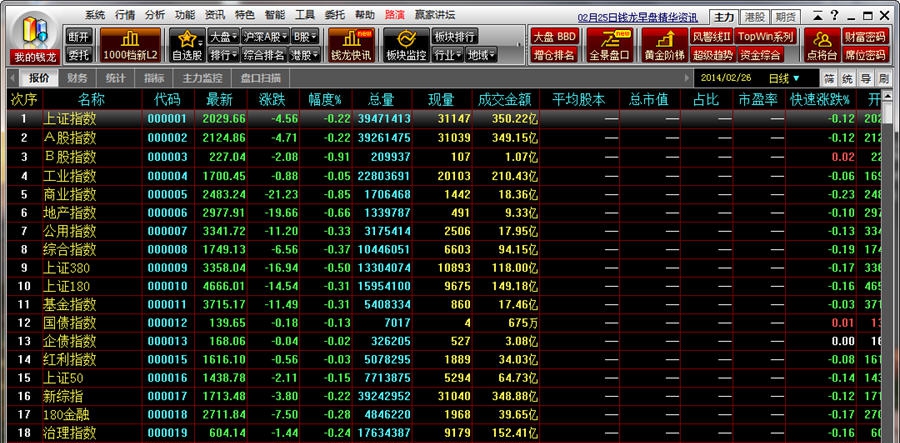Select 主力 top-right tab
The height and width of the screenshot is (443, 900).
724,17
